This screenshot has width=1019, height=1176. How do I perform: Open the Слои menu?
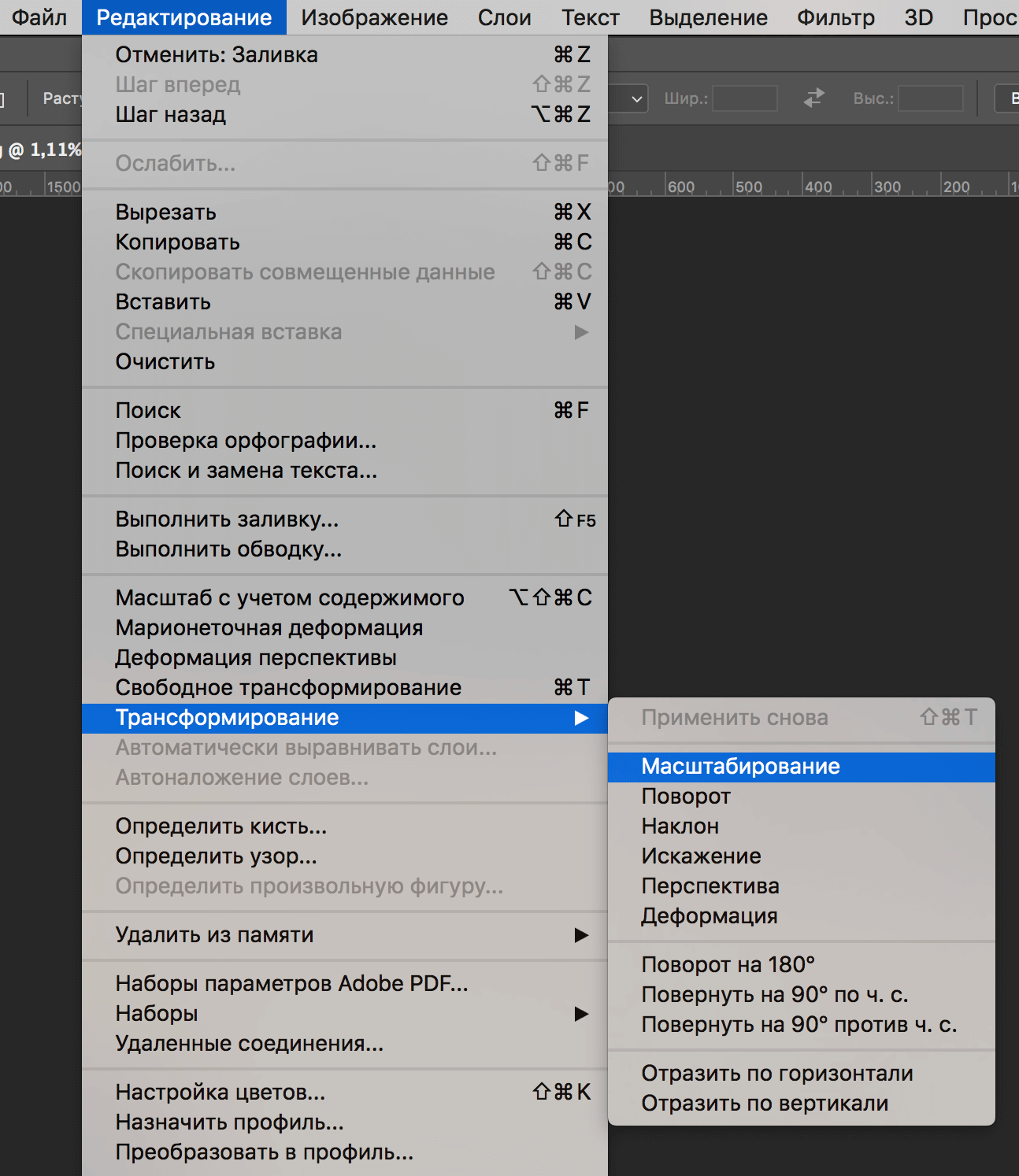503,17
